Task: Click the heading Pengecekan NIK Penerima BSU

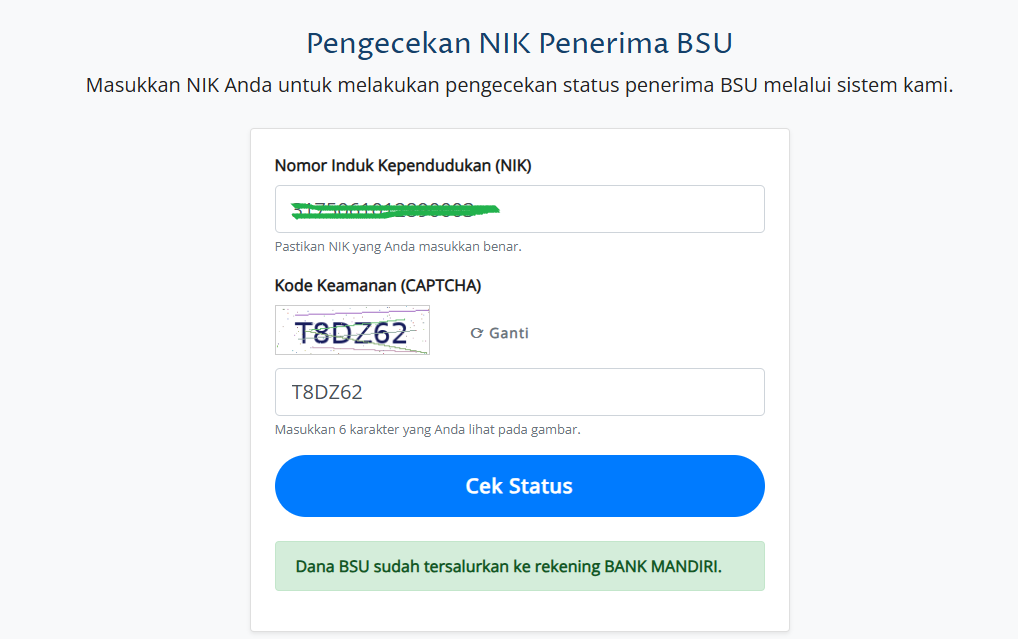Action: (x=519, y=44)
